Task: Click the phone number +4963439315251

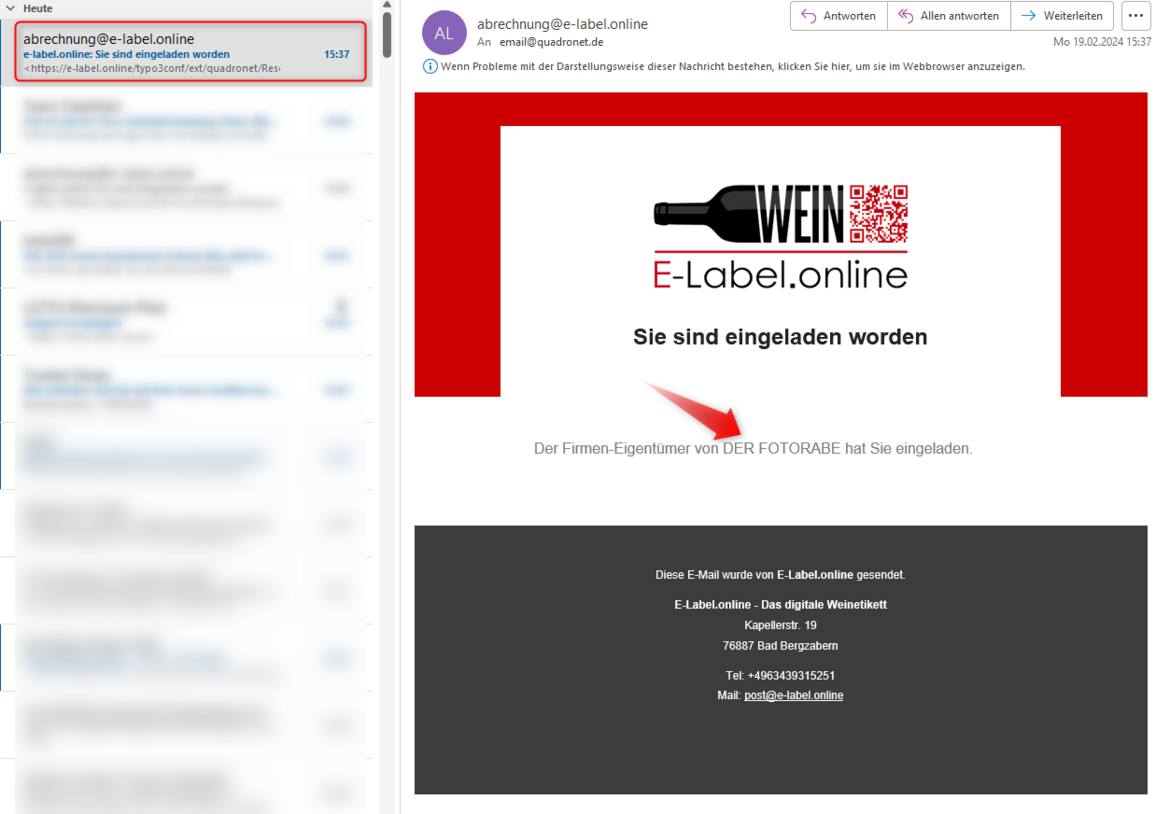Action: tap(791, 675)
